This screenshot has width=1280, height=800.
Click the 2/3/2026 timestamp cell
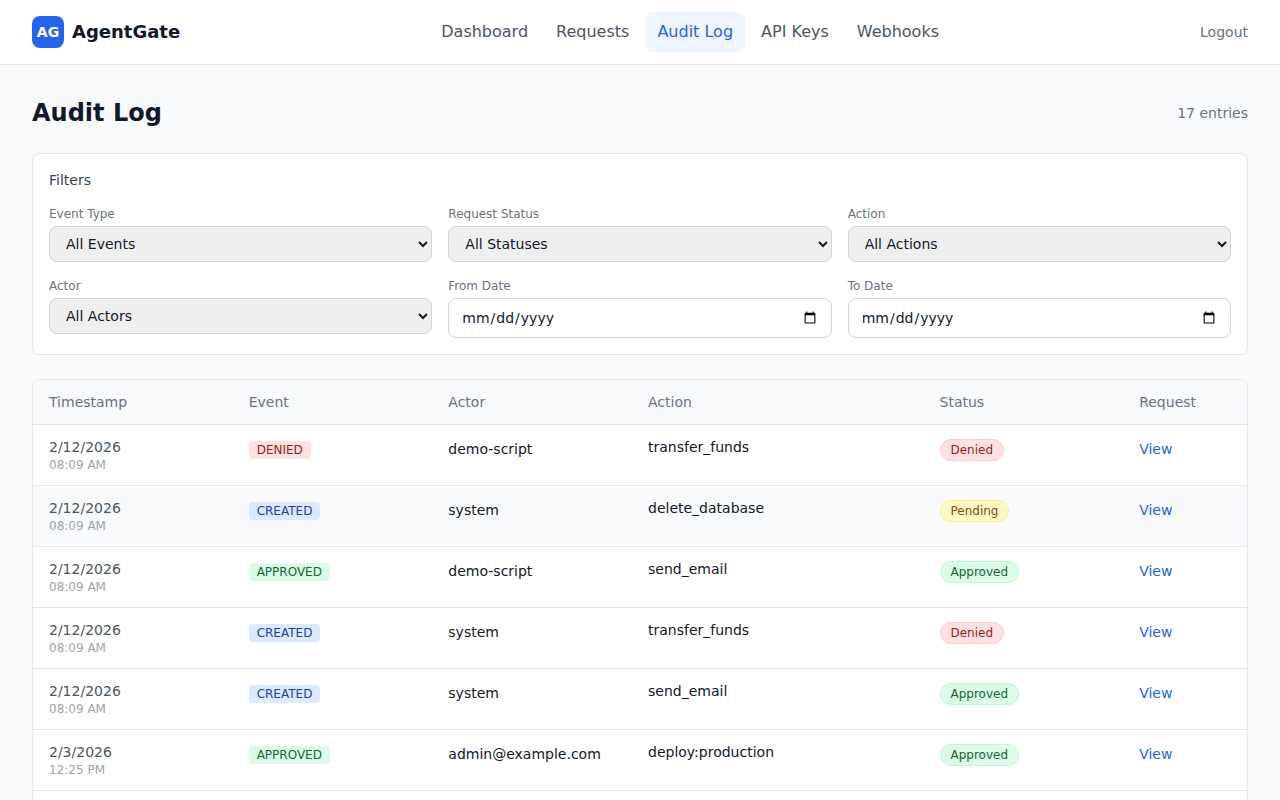(x=80, y=752)
